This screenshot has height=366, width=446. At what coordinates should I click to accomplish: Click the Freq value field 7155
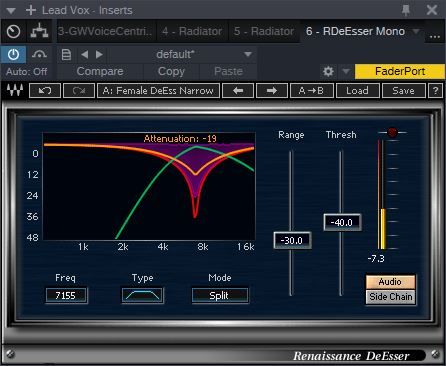tap(66, 295)
